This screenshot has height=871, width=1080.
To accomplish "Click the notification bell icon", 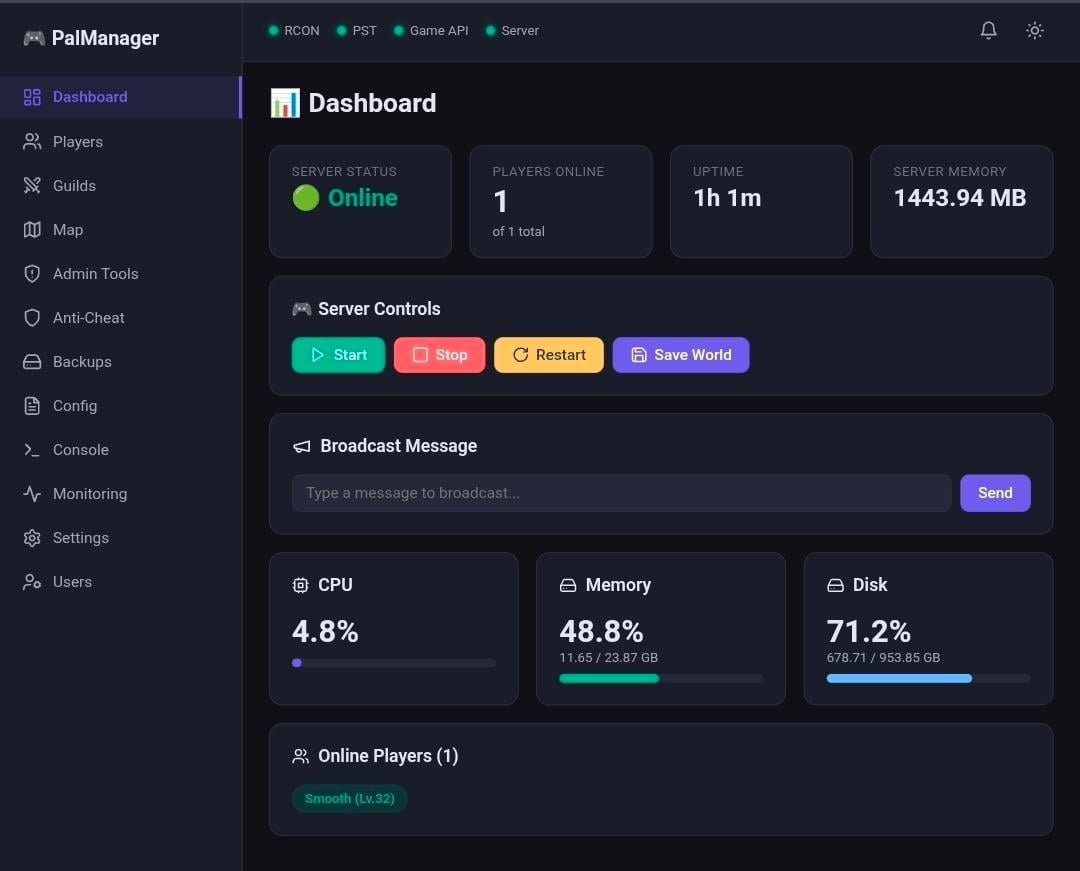I will point(988,31).
